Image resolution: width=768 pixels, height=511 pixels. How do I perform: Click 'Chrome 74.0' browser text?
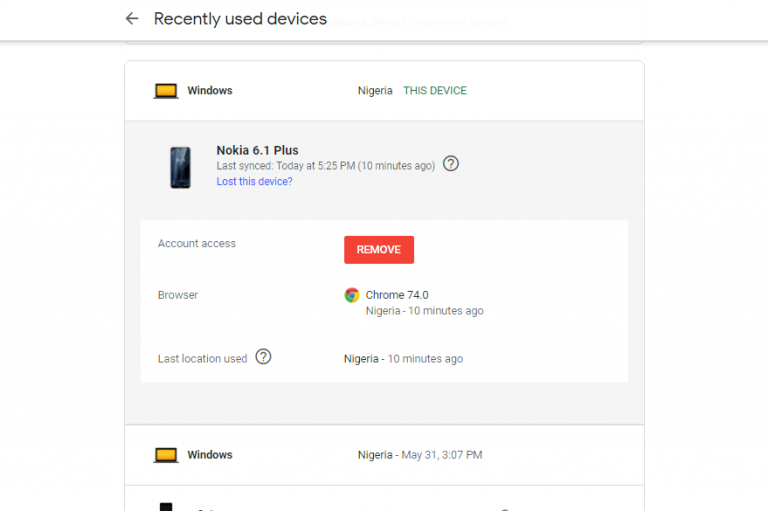(397, 295)
